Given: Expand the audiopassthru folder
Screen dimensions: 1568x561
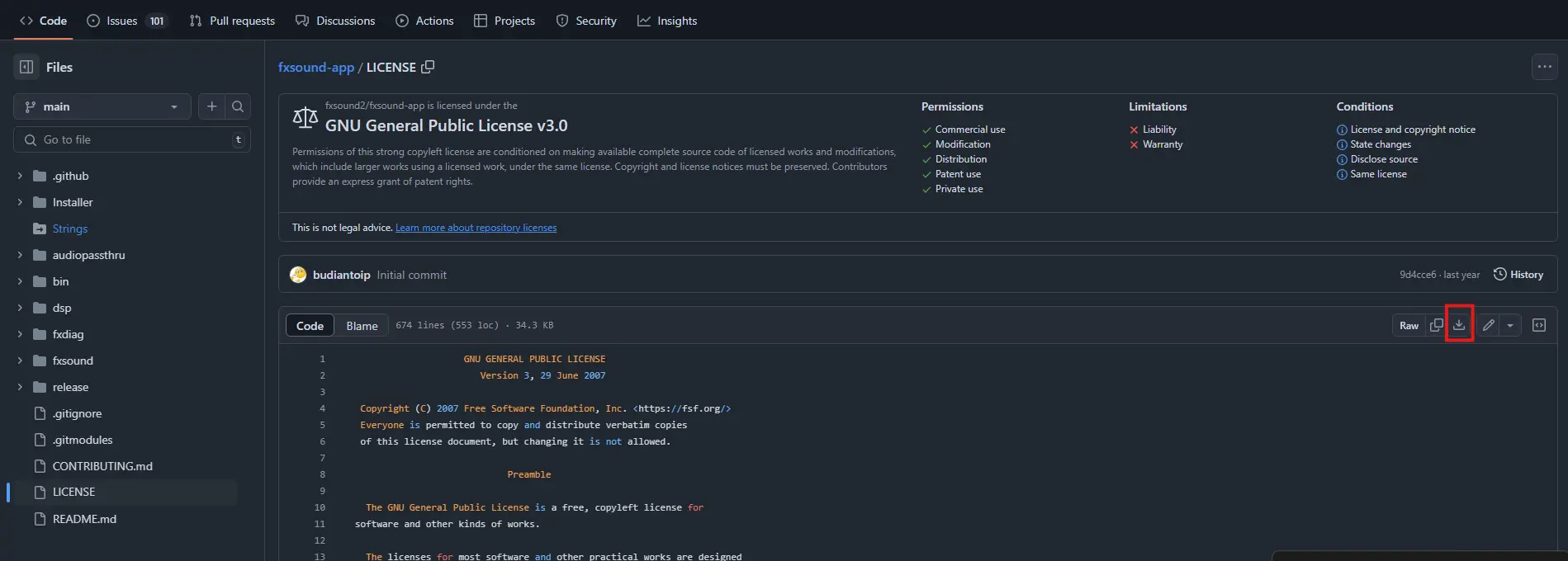Looking at the screenshot, I should point(20,255).
